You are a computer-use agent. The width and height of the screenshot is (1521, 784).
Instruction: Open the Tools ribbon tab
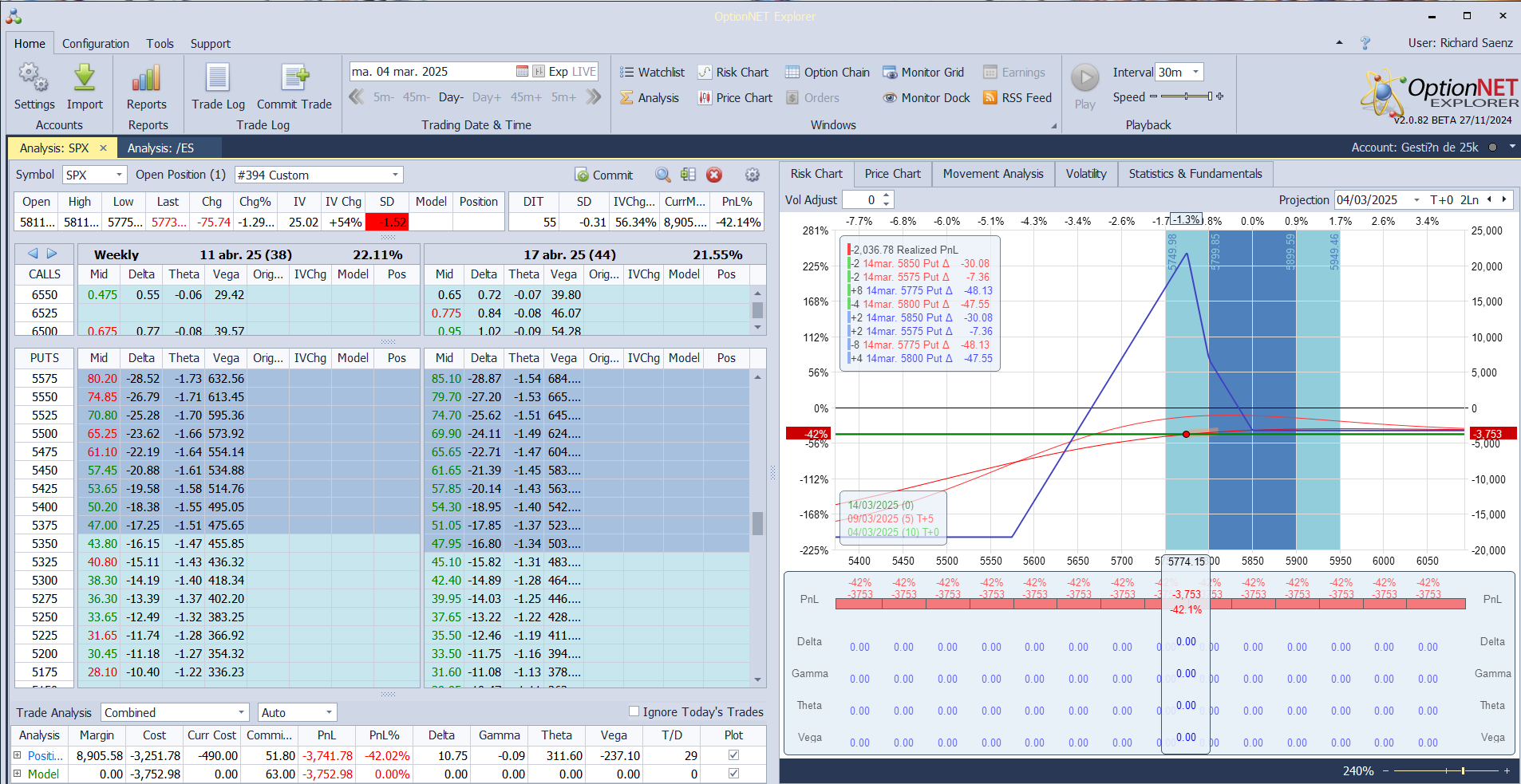160,44
